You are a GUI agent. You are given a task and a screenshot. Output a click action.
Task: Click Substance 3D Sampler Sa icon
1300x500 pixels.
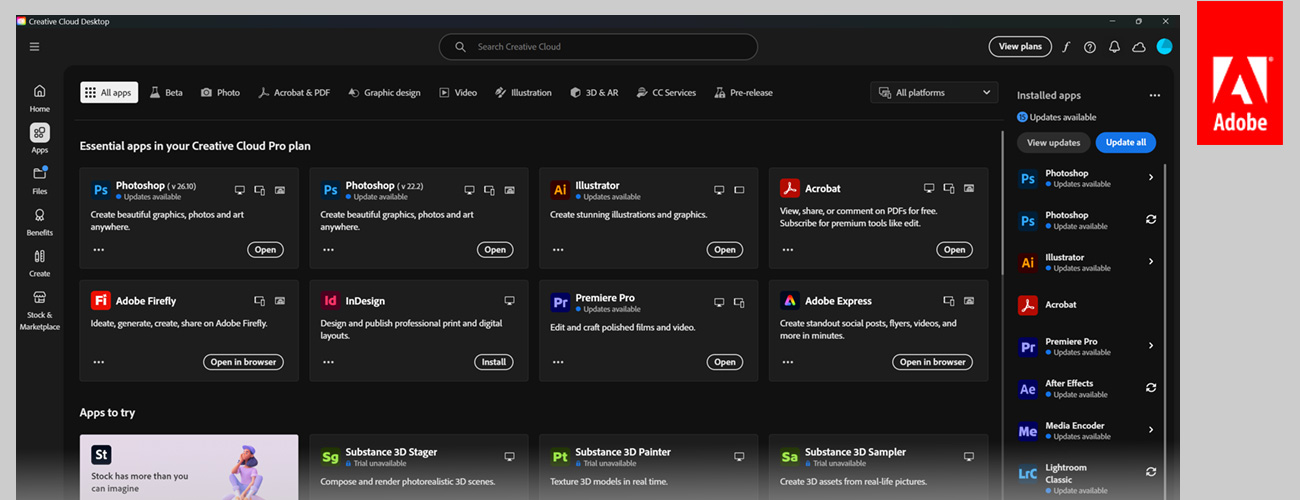click(790, 456)
